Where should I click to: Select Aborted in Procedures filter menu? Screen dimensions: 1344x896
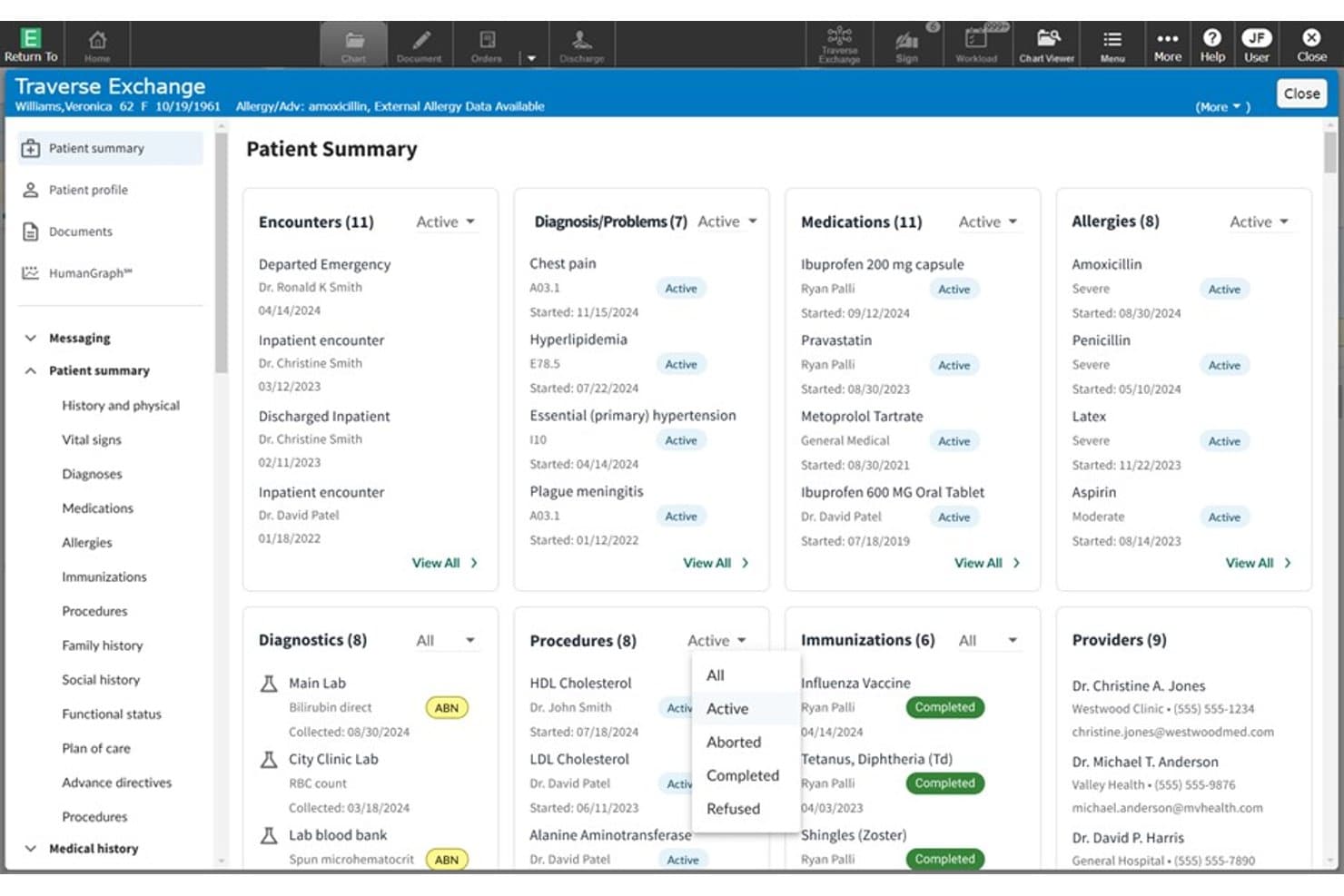click(x=746, y=742)
